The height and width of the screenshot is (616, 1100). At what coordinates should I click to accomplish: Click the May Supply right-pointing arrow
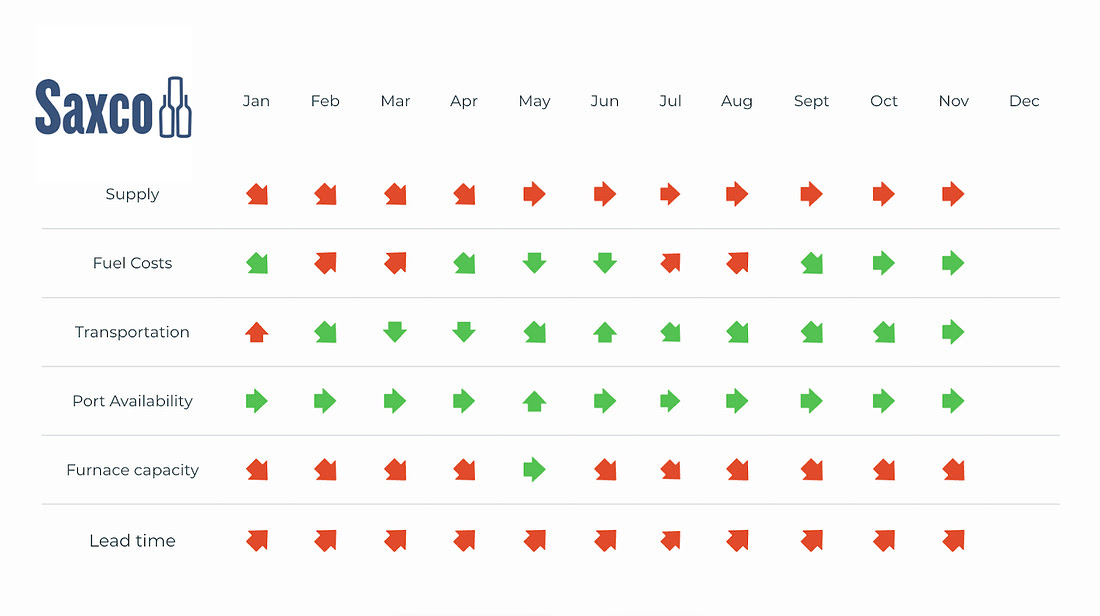534,194
